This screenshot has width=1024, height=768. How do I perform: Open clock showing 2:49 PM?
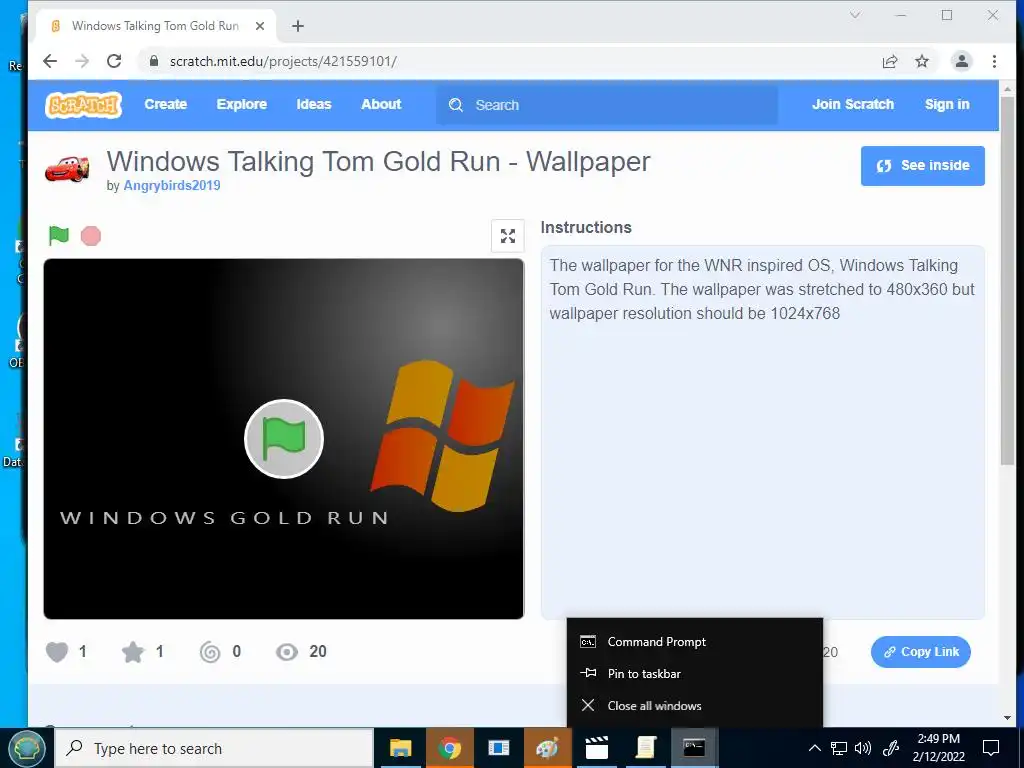click(938, 748)
